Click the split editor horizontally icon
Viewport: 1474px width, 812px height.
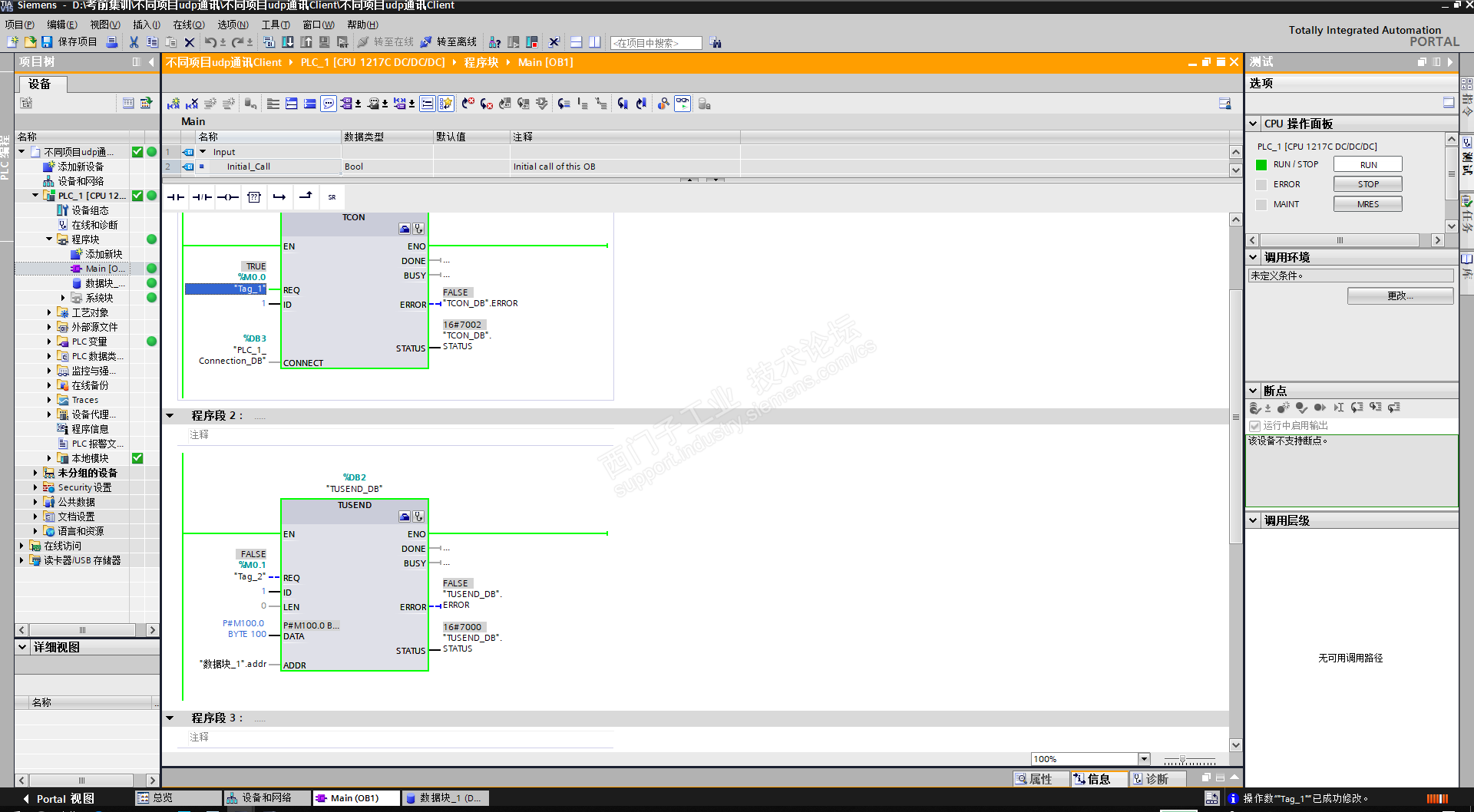(x=577, y=42)
